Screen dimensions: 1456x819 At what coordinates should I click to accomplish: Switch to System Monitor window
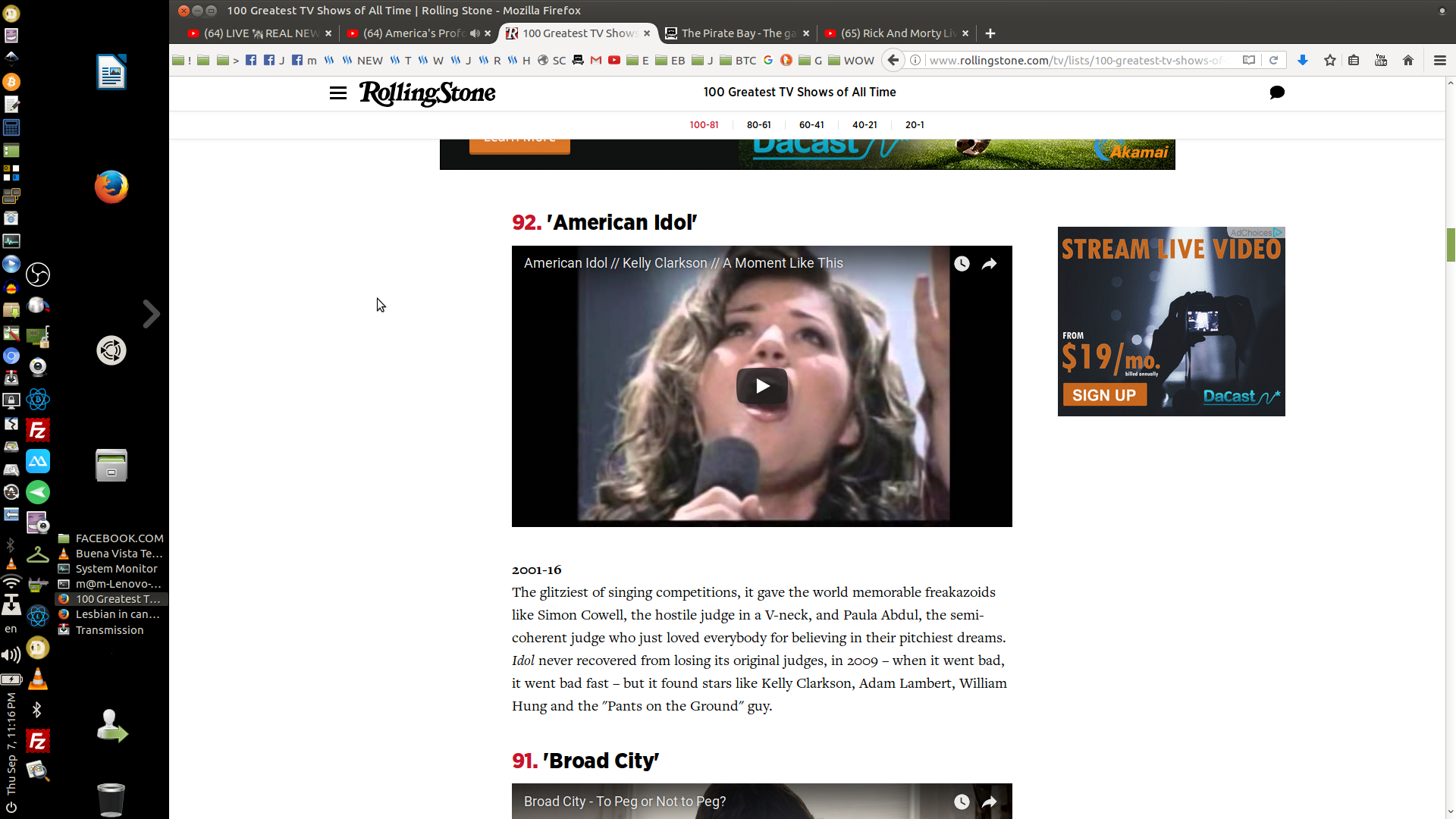coord(110,569)
